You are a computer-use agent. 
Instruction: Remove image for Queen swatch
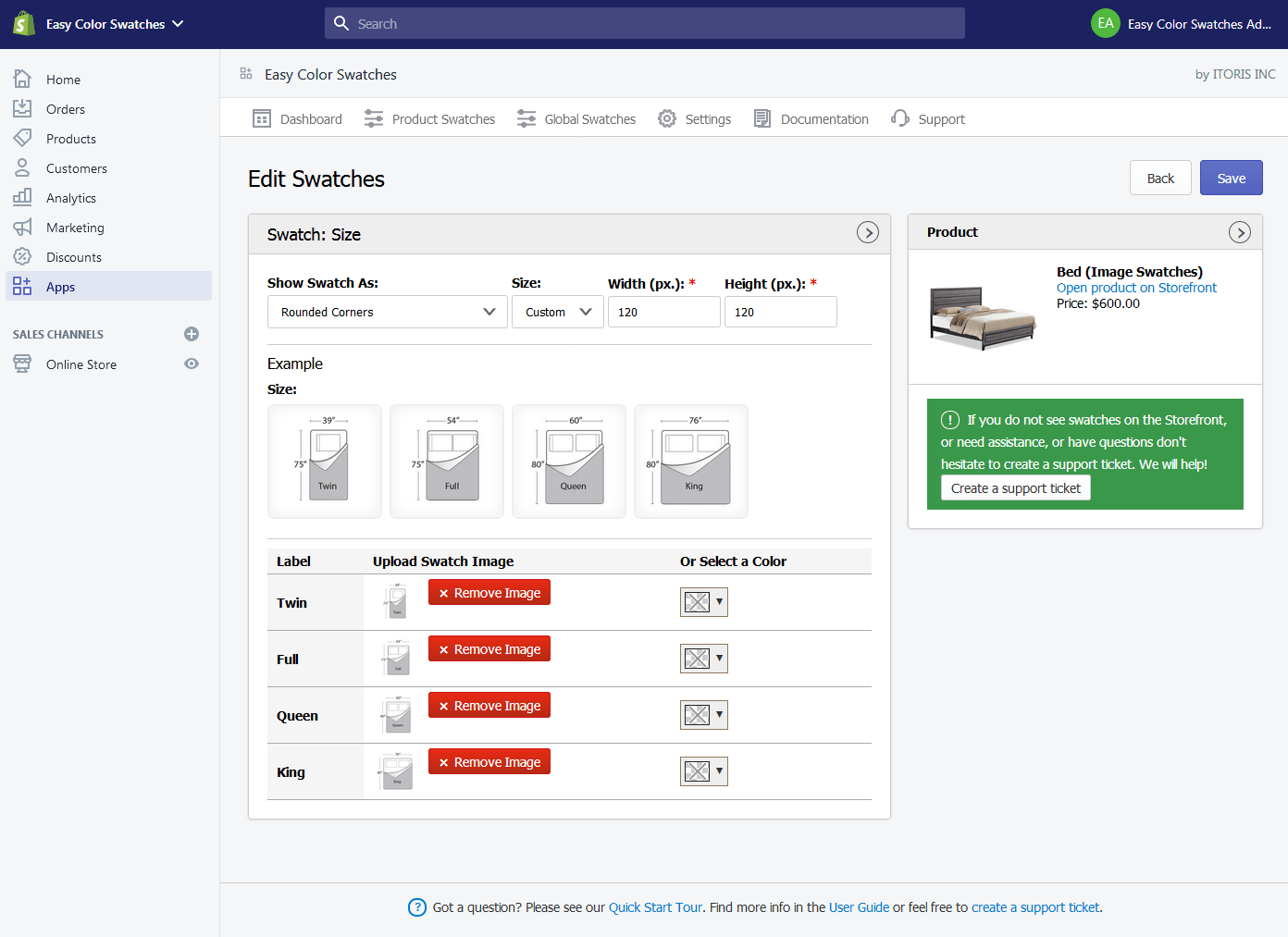(489, 705)
